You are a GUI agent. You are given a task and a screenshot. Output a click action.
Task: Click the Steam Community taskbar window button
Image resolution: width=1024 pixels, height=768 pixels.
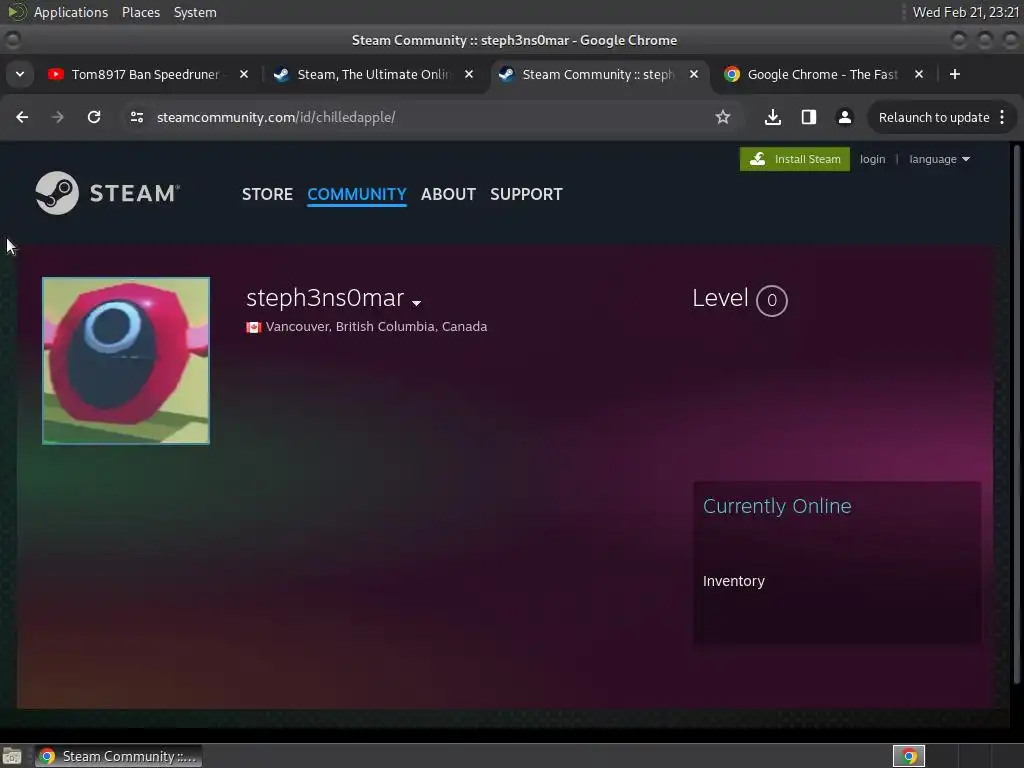coord(118,756)
